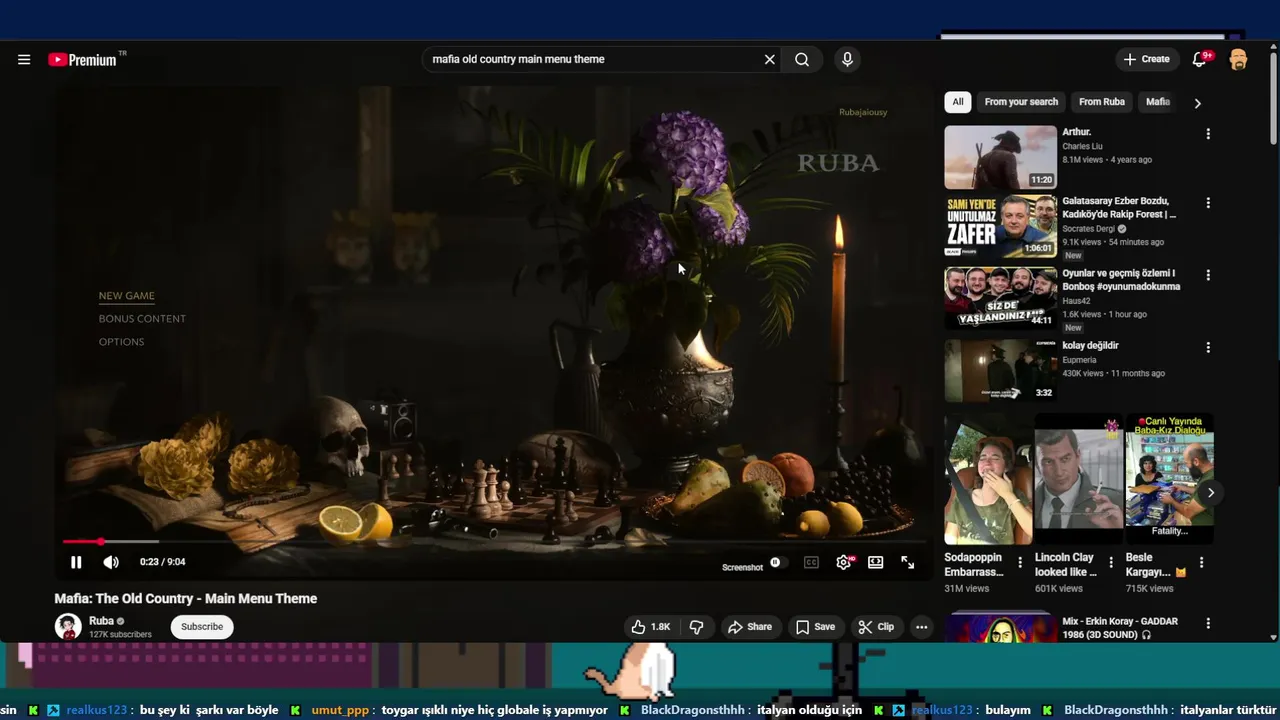Open options for kolay değildir video
The image size is (1280, 720).
(1208, 347)
